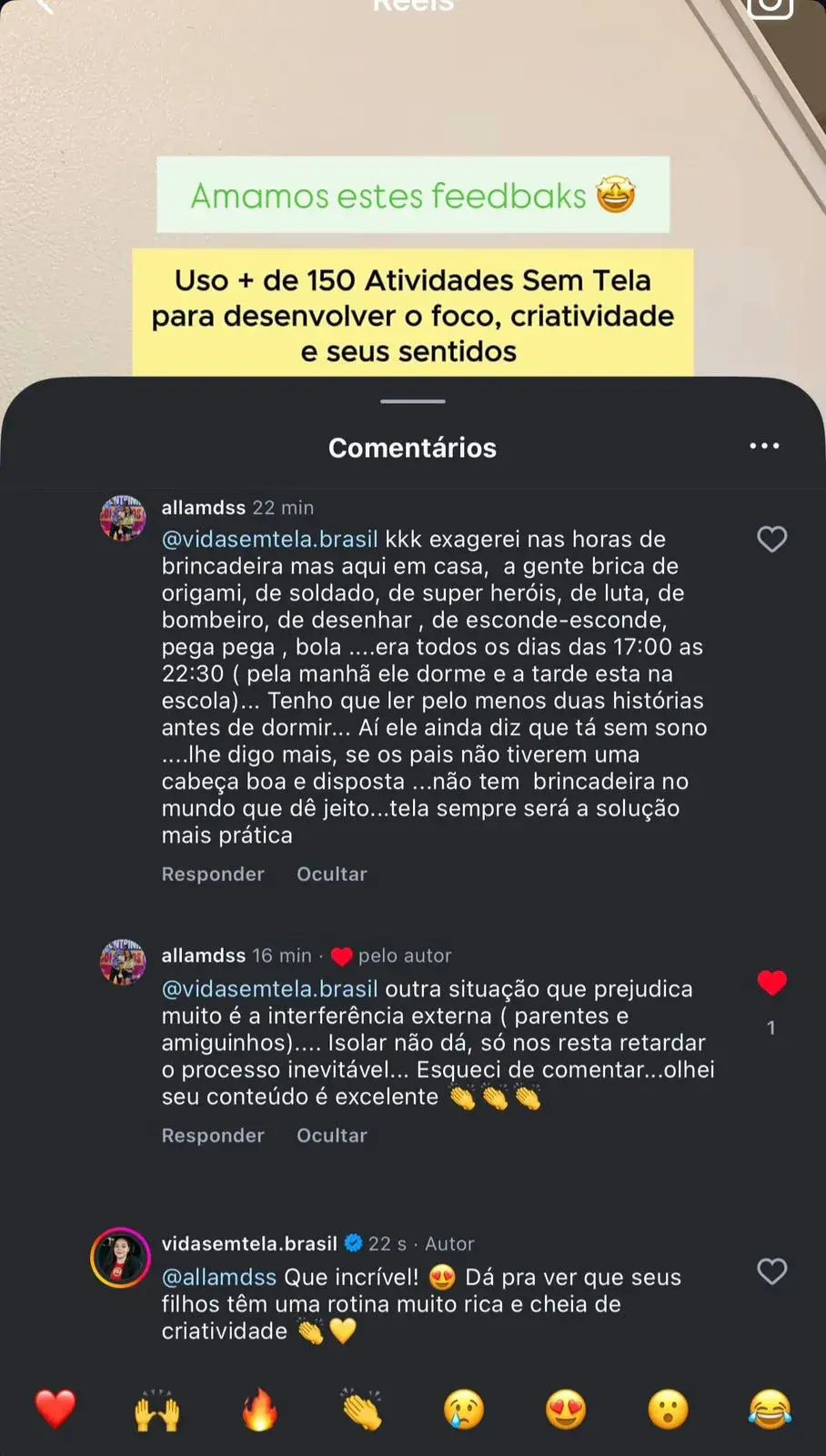Open allamdss avatar on first comment
826x1456 pixels.
[x=123, y=519]
